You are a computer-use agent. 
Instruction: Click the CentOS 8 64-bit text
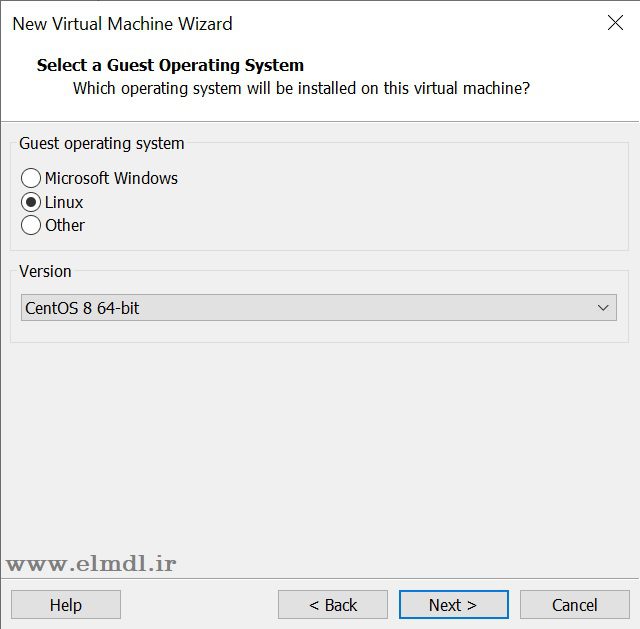coord(82,308)
